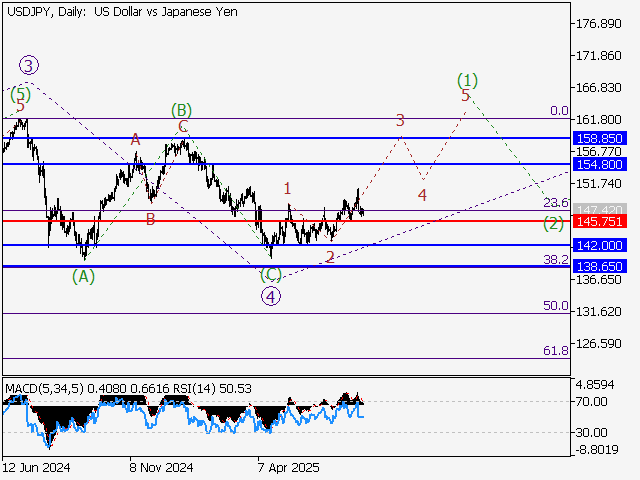
Task: Click the green (2) projected wave label
Action: (x=551, y=223)
